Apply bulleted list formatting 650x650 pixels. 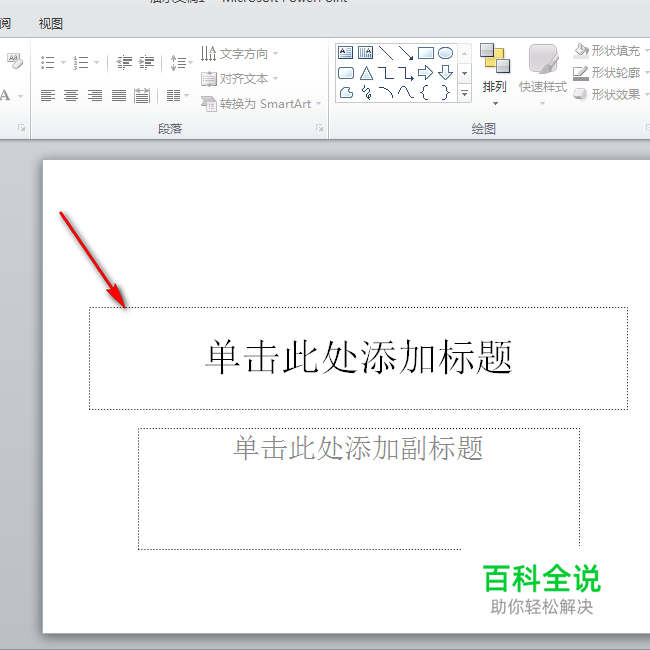pos(48,63)
